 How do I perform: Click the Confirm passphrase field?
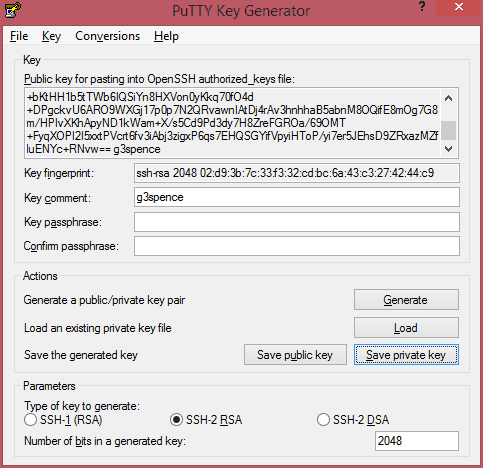coord(297,246)
